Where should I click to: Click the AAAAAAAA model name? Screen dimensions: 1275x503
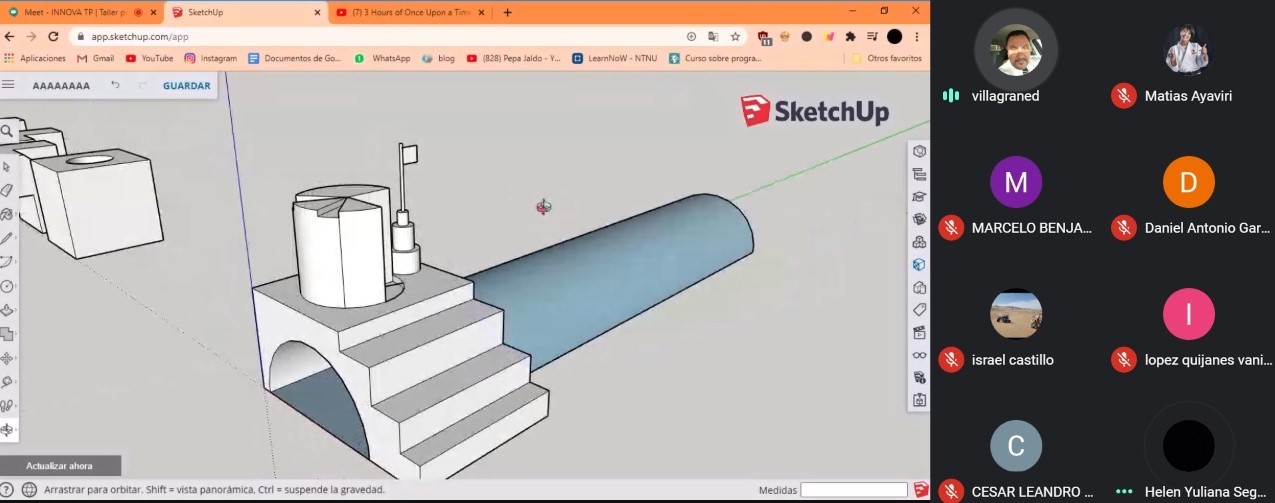tap(61, 86)
